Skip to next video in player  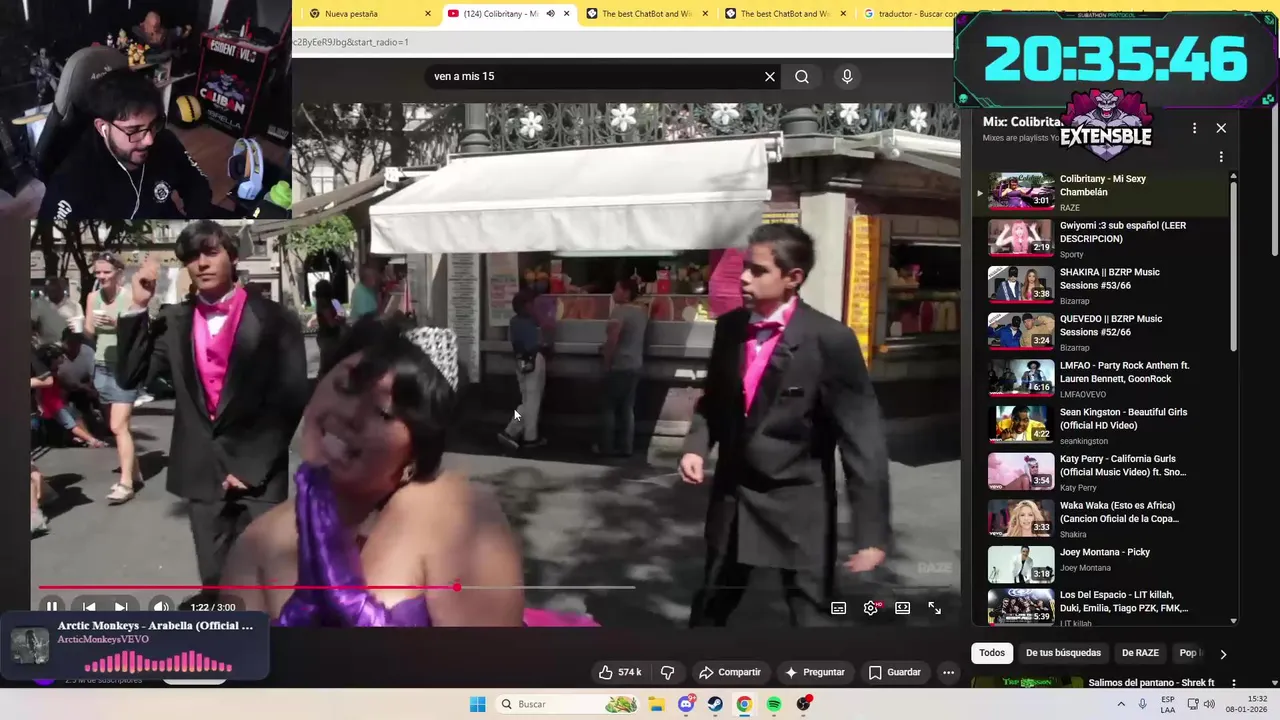coord(121,607)
